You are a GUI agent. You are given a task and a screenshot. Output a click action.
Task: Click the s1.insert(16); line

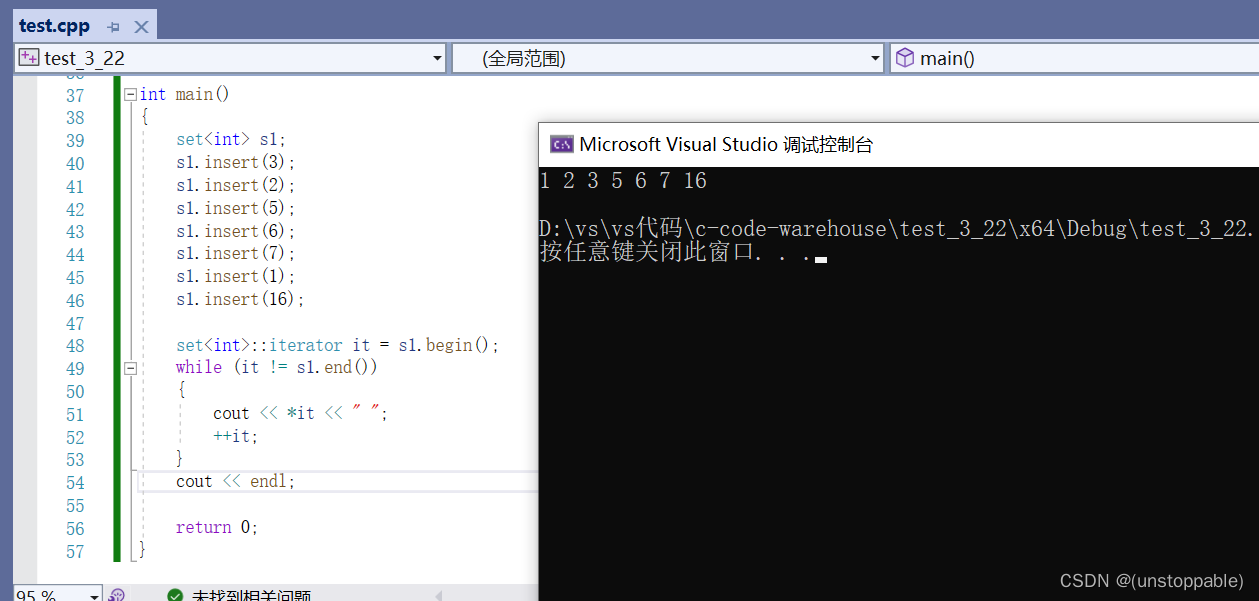(x=240, y=299)
